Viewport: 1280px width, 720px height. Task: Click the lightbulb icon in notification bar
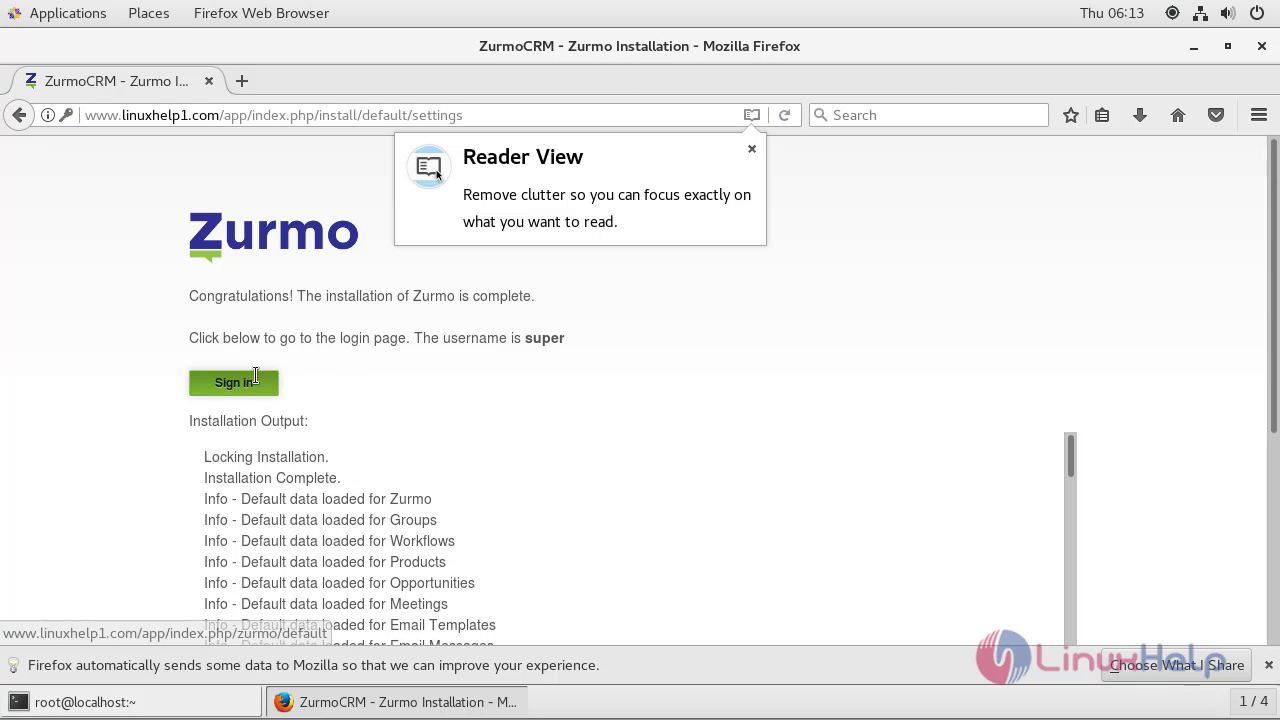(14, 665)
